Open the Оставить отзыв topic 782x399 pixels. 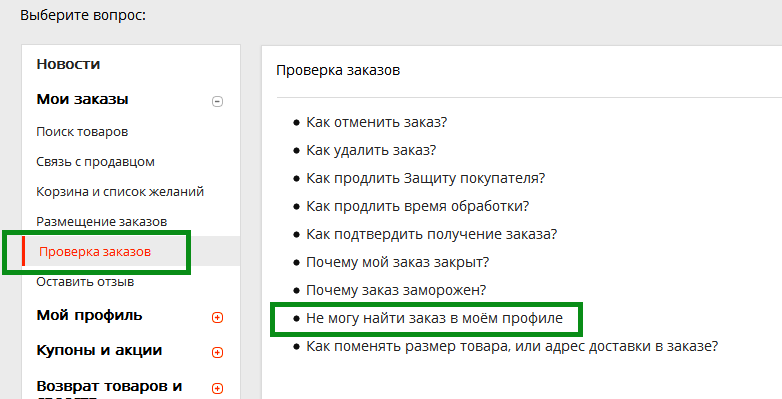(x=85, y=281)
